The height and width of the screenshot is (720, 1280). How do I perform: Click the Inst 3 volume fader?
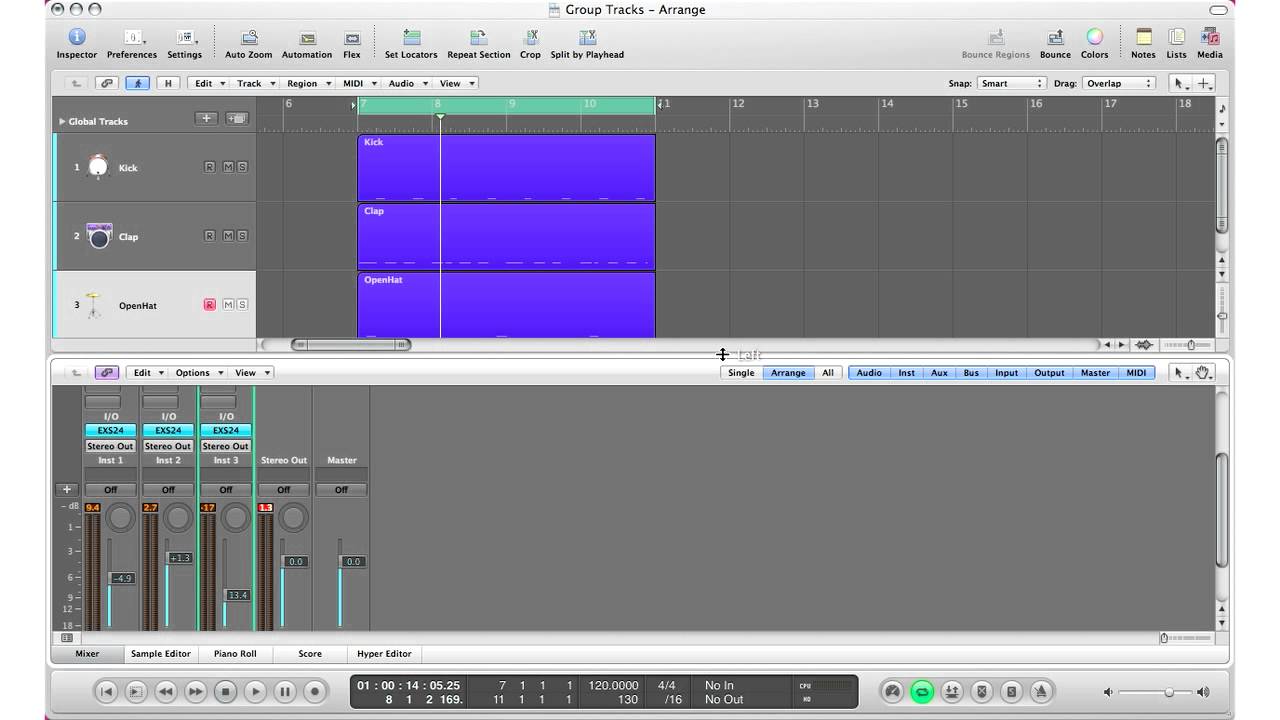point(237,595)
